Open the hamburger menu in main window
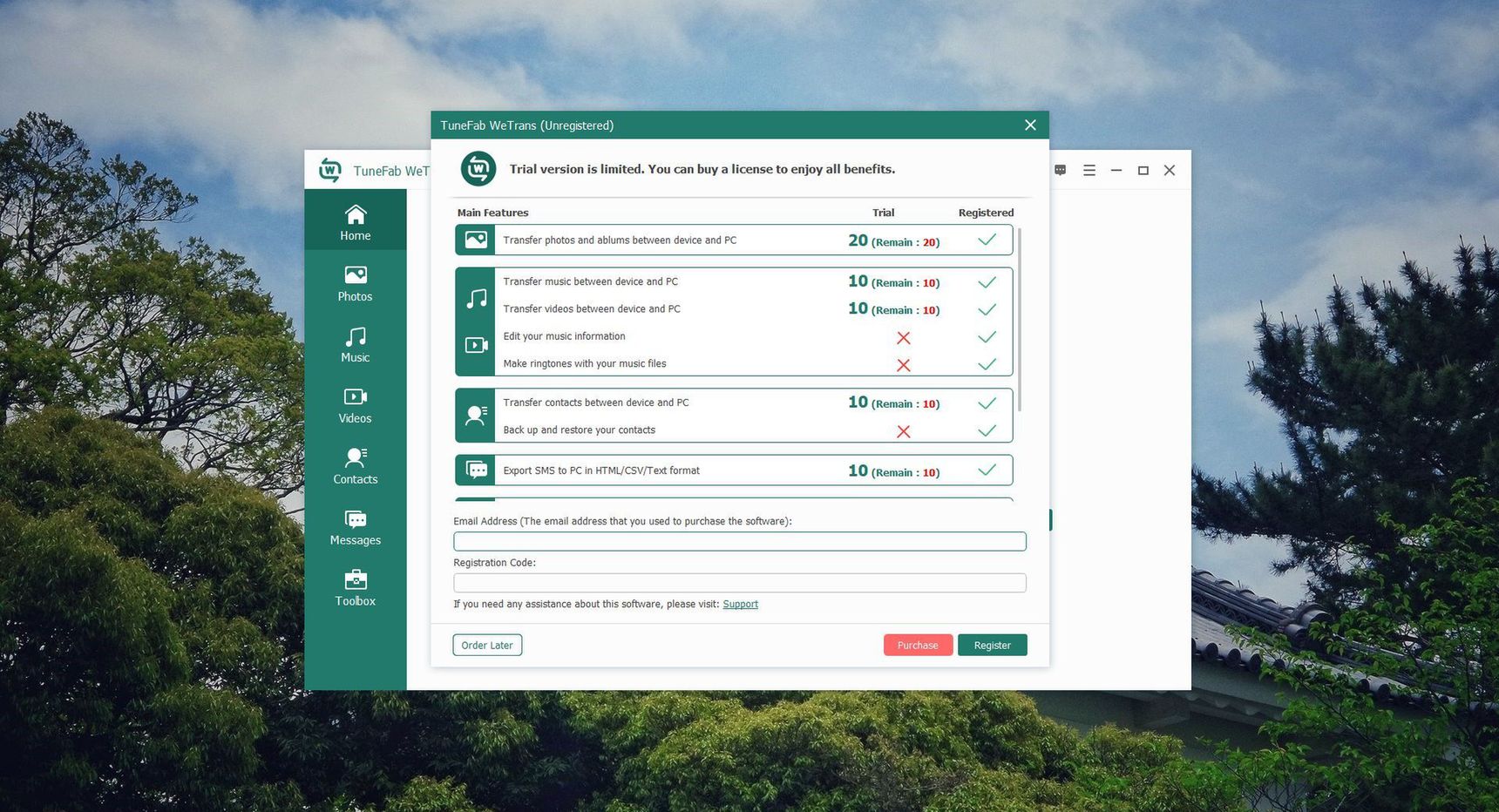Screen dimensions: 1499x812 1089,170
